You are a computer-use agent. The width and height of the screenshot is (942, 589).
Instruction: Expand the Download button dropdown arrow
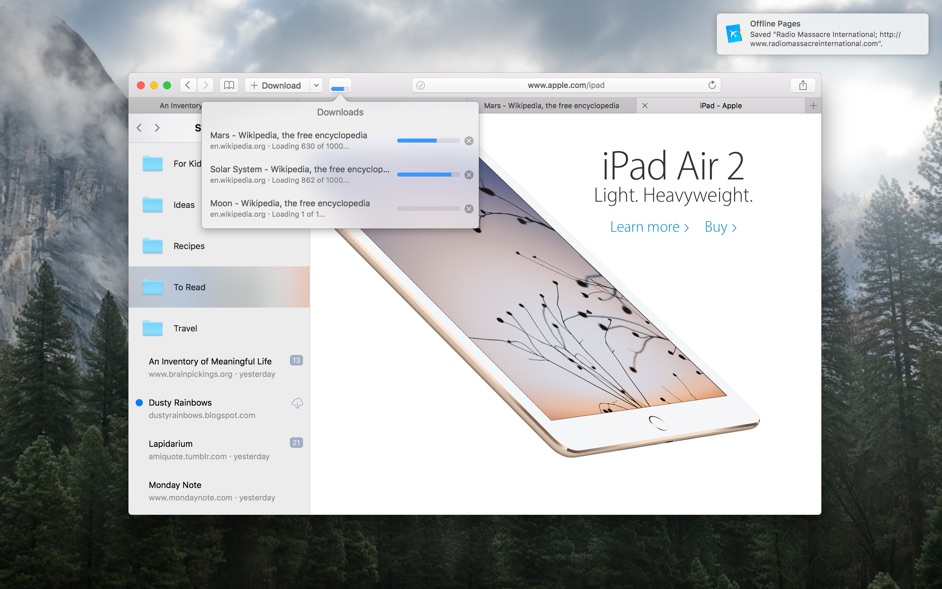(x=316, y=85)
